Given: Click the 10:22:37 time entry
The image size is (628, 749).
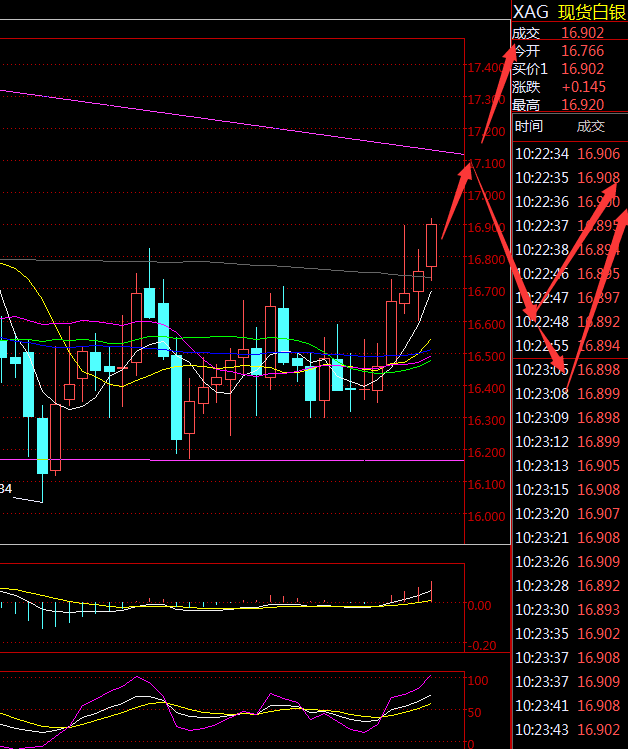Looking at the screenshot, I should click(542, 225).
